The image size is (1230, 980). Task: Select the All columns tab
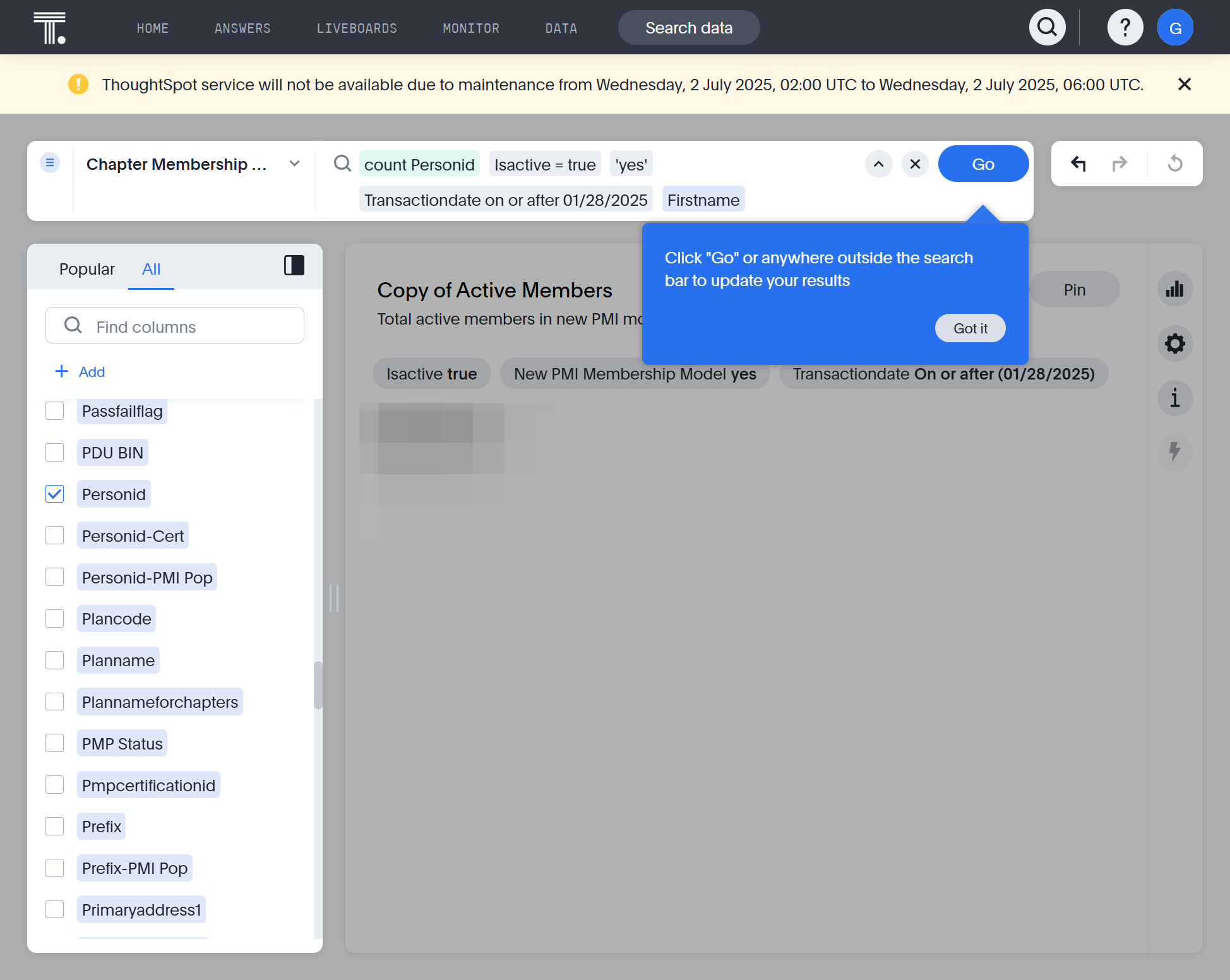(151, 269)
